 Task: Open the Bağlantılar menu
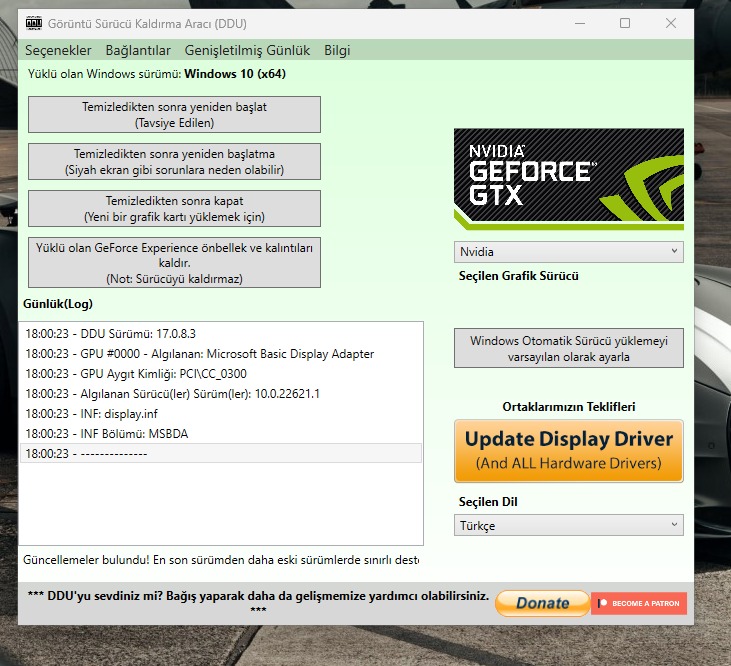click(x=138, y=50)
